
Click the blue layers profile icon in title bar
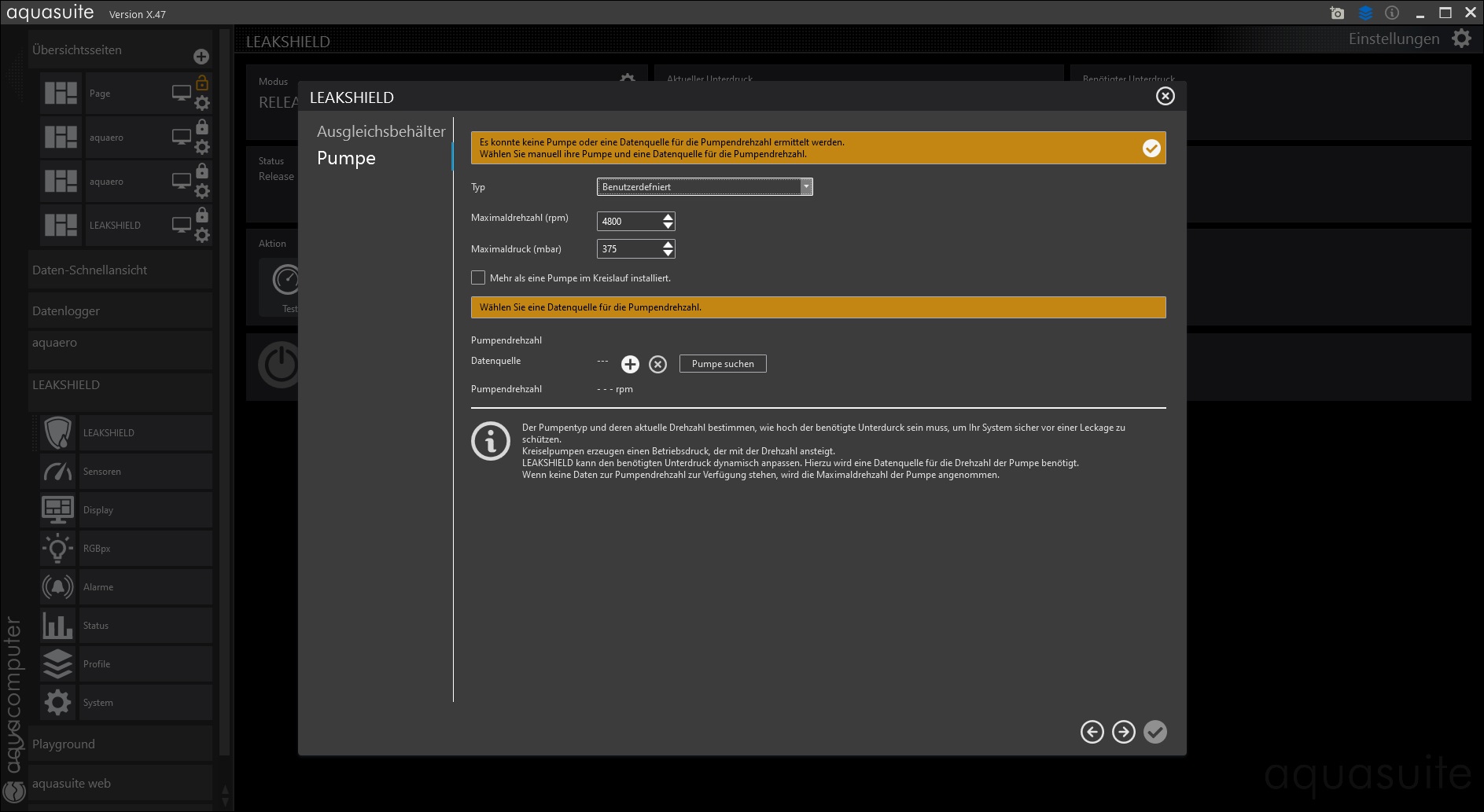coord(1365,13)
